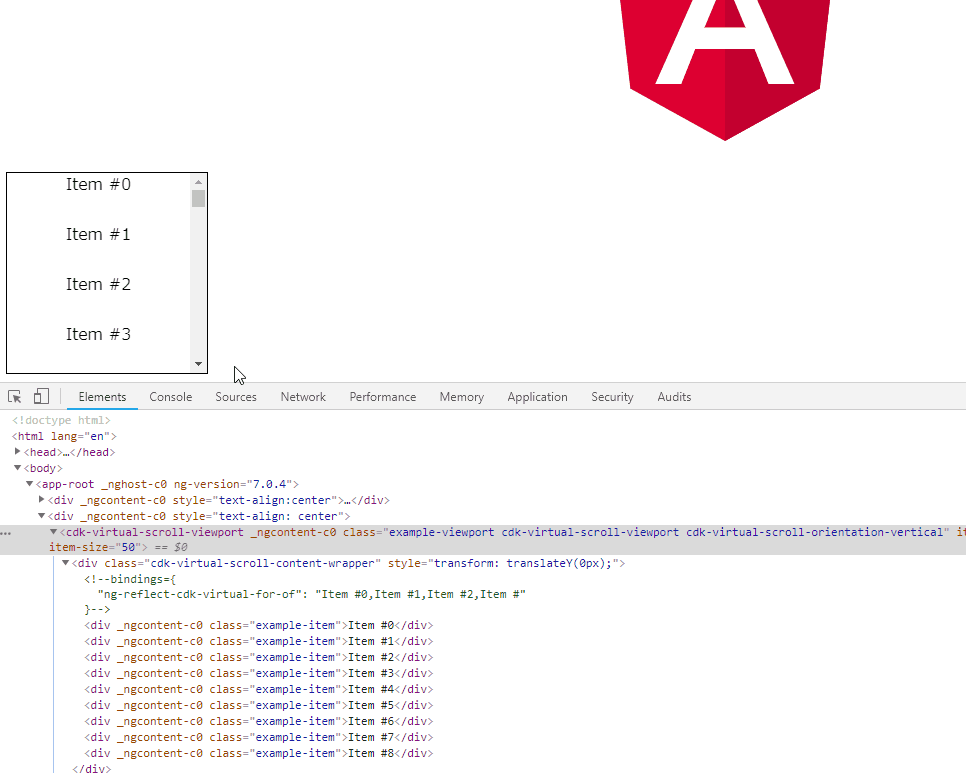Expand the div with style text-align:center
This screenshot has width=966, height=773.
click(x=42, y=500)
